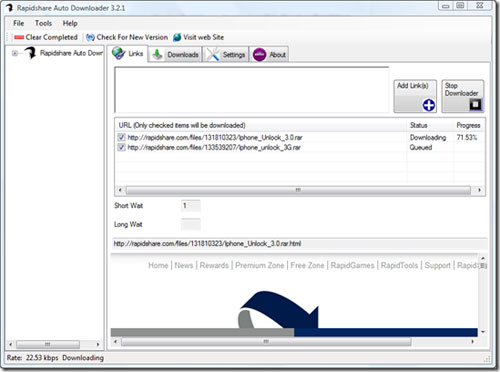This screenshot has width=500, height=372.
Task: Switch to the Settings tab
Action: (x=226, y=55)
